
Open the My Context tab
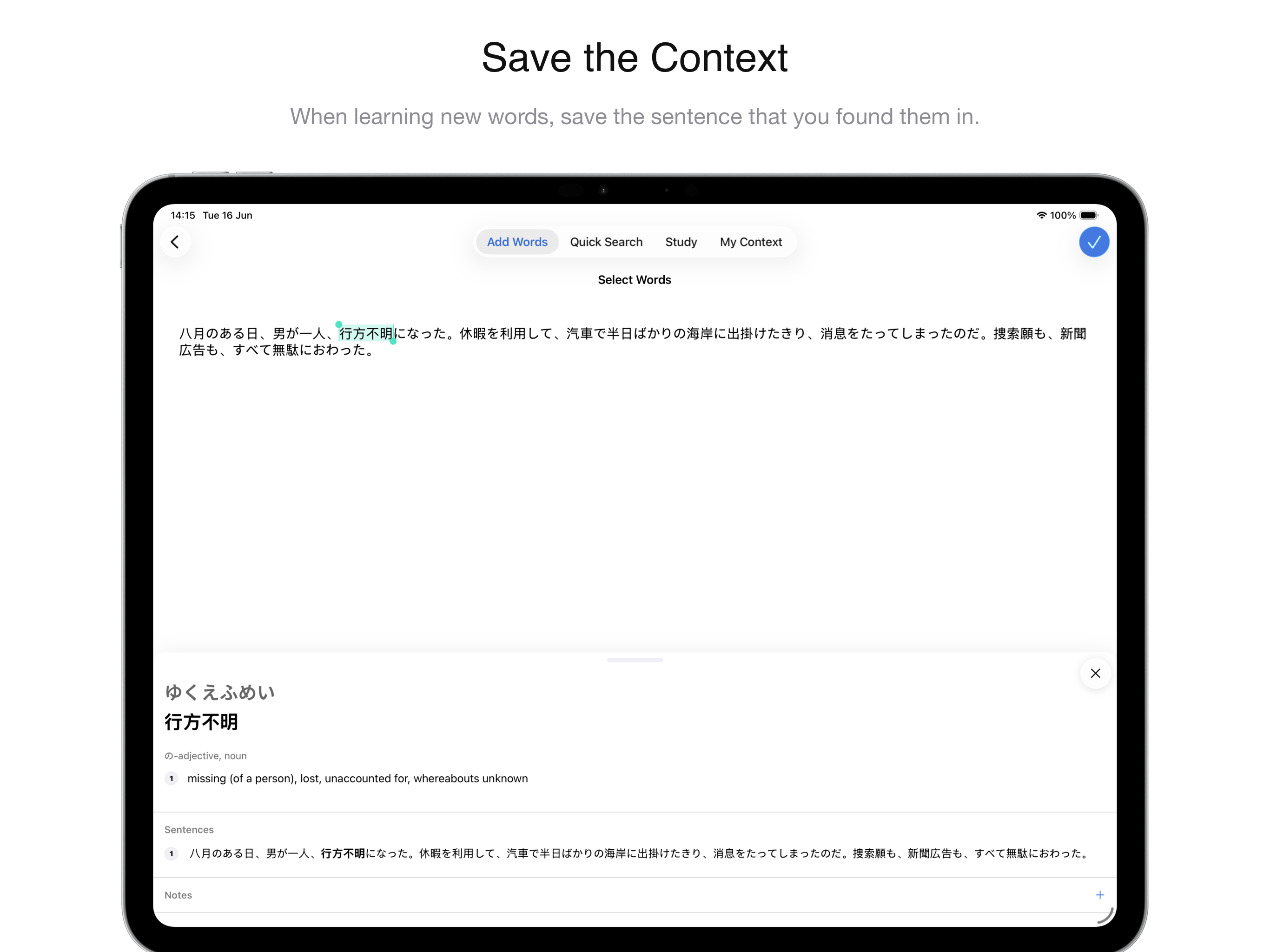(750, 242)
